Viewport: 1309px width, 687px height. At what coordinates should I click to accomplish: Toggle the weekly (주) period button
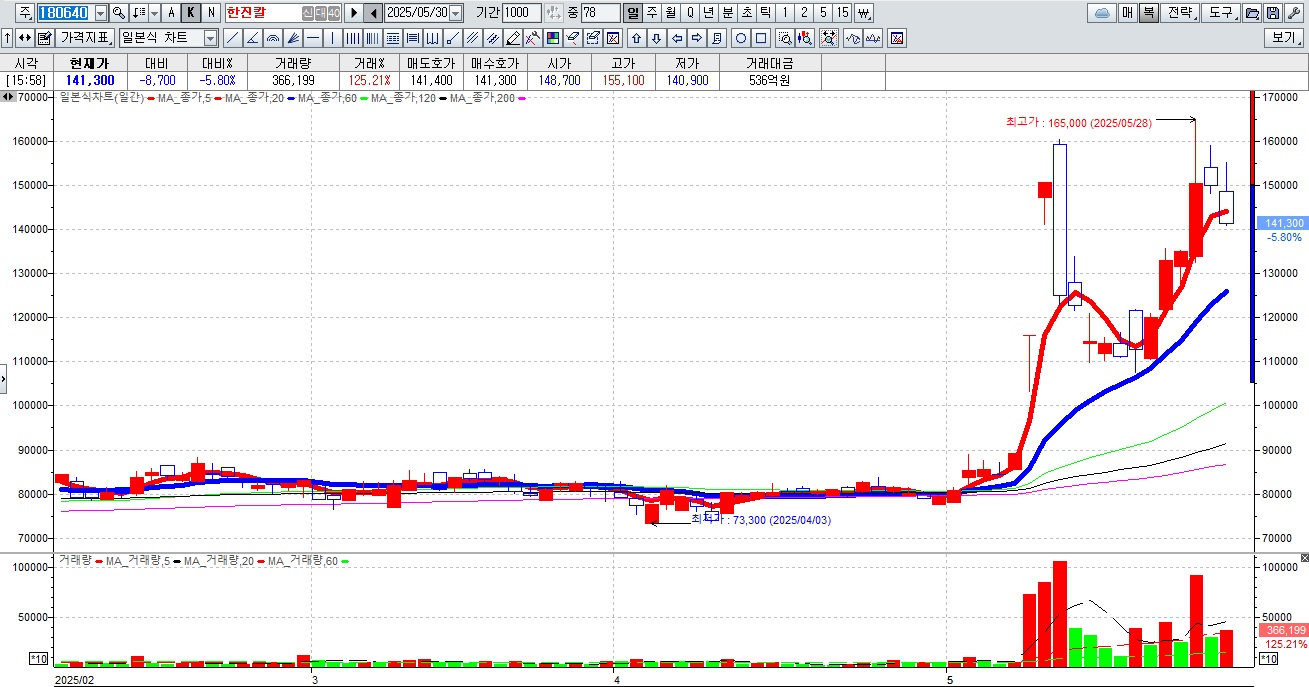[x=652, y=13]
